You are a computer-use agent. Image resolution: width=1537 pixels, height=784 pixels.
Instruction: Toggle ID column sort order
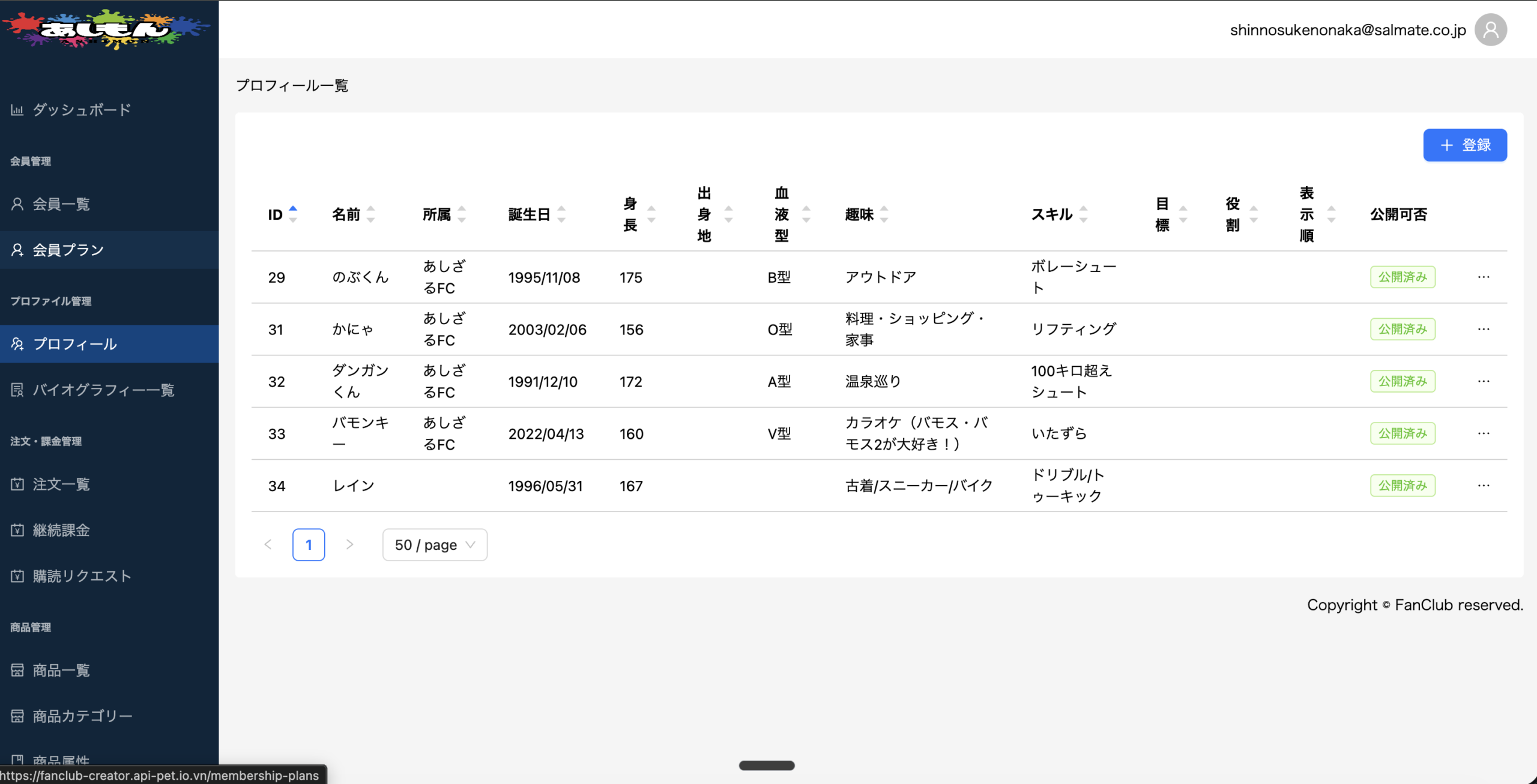tap(292, 214)
